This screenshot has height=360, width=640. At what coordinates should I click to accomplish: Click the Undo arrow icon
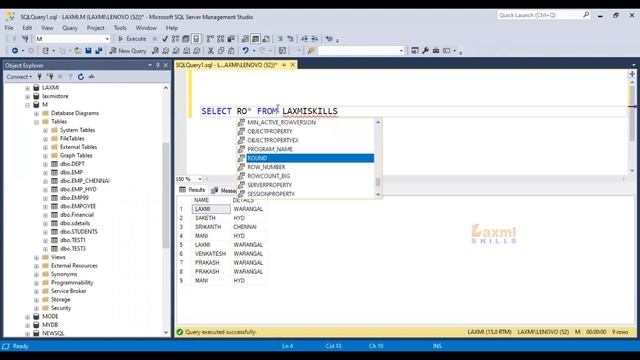[x=245, y=51]
